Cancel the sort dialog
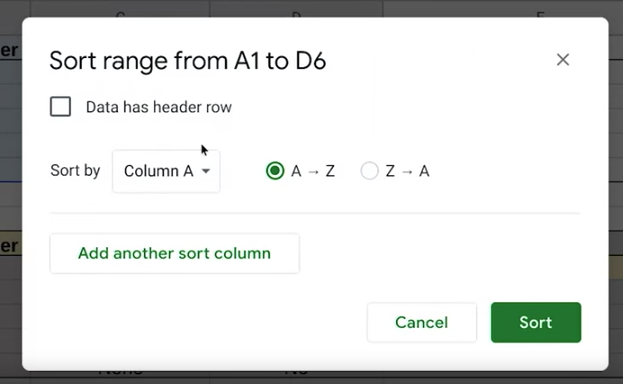The height and width of the screenshot is (384, 623). point(422,322)
